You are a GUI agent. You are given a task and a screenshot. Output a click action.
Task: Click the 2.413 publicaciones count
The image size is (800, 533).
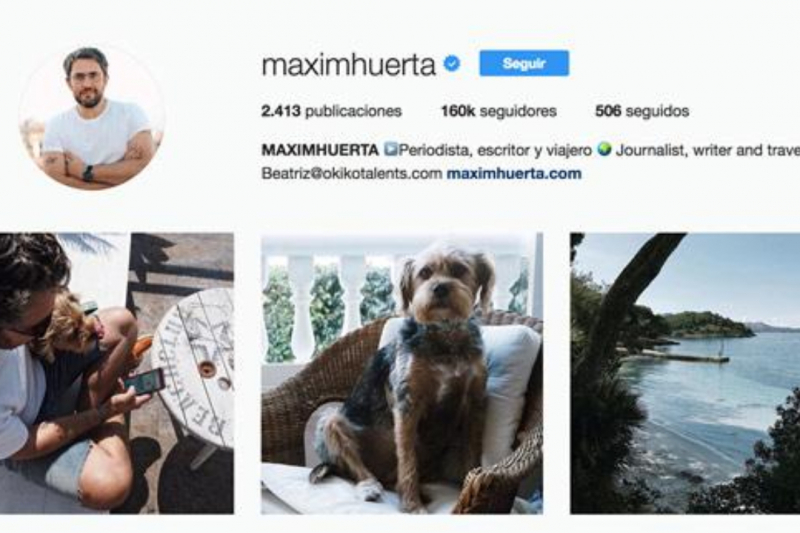point(331,111)
